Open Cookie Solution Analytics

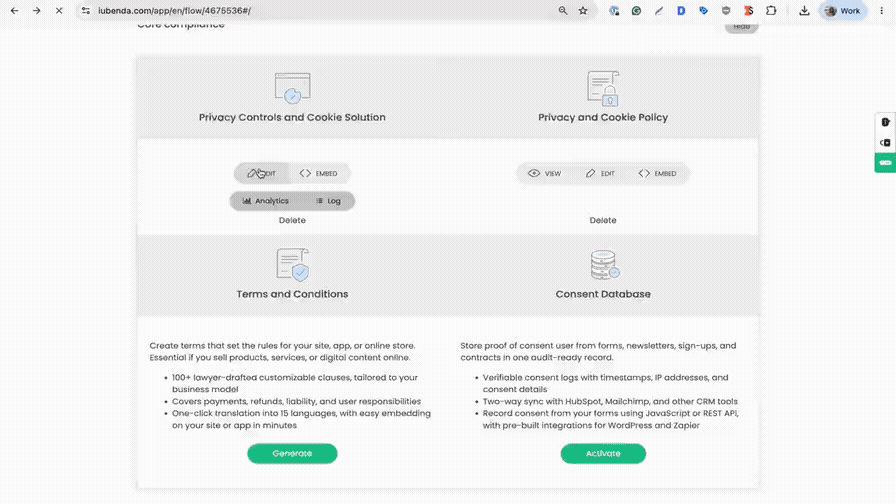pyautogui.click(x=266, y=201)
